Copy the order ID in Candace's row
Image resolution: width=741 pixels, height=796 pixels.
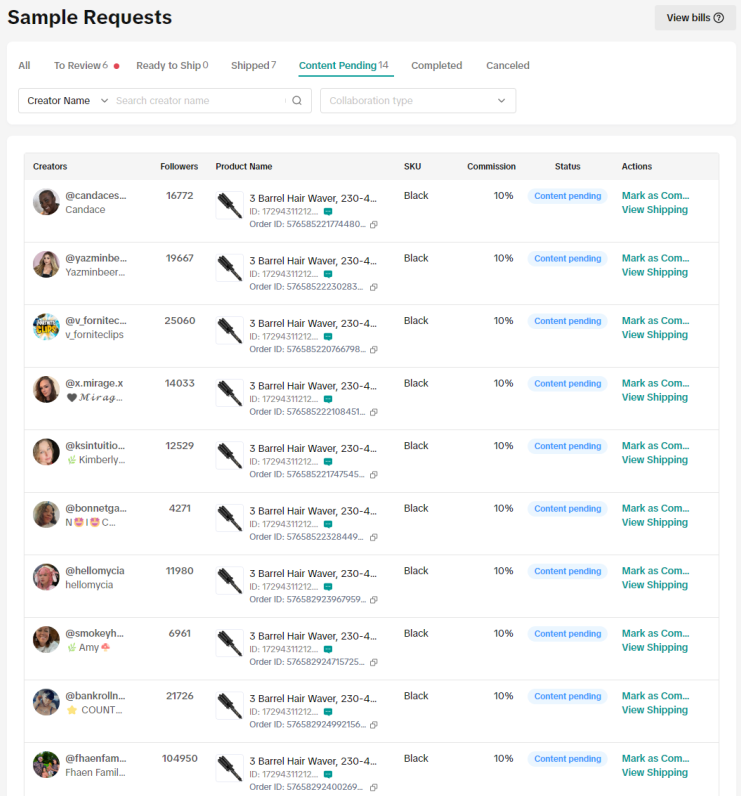[374, 225]
